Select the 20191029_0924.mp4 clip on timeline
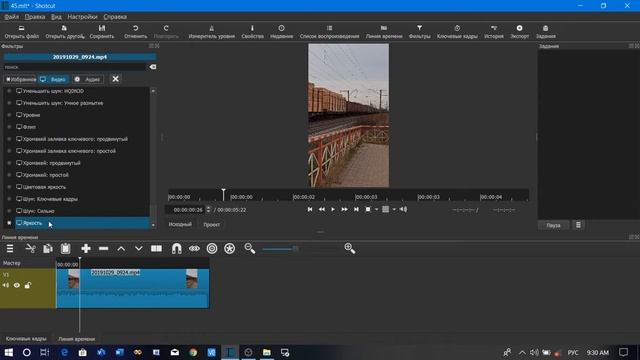The image size is (640, 360). (133, 288)
